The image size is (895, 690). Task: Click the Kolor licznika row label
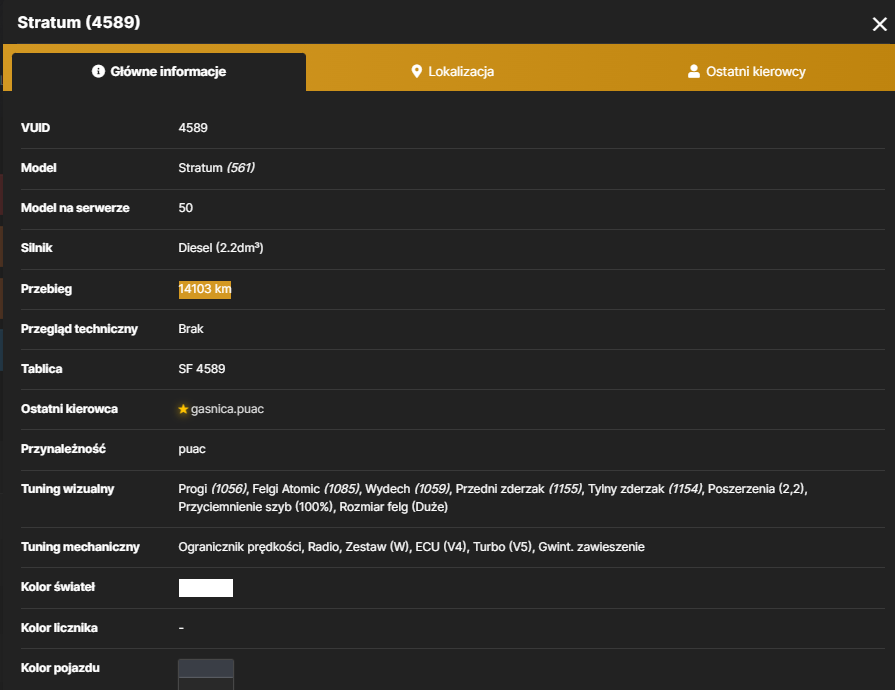point(59,628)
